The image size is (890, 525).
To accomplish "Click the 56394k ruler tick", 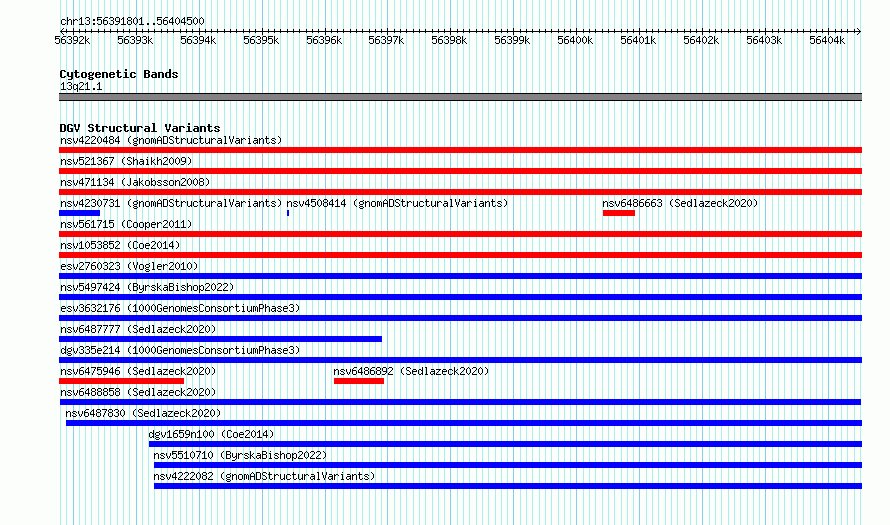I will point(198,40).
